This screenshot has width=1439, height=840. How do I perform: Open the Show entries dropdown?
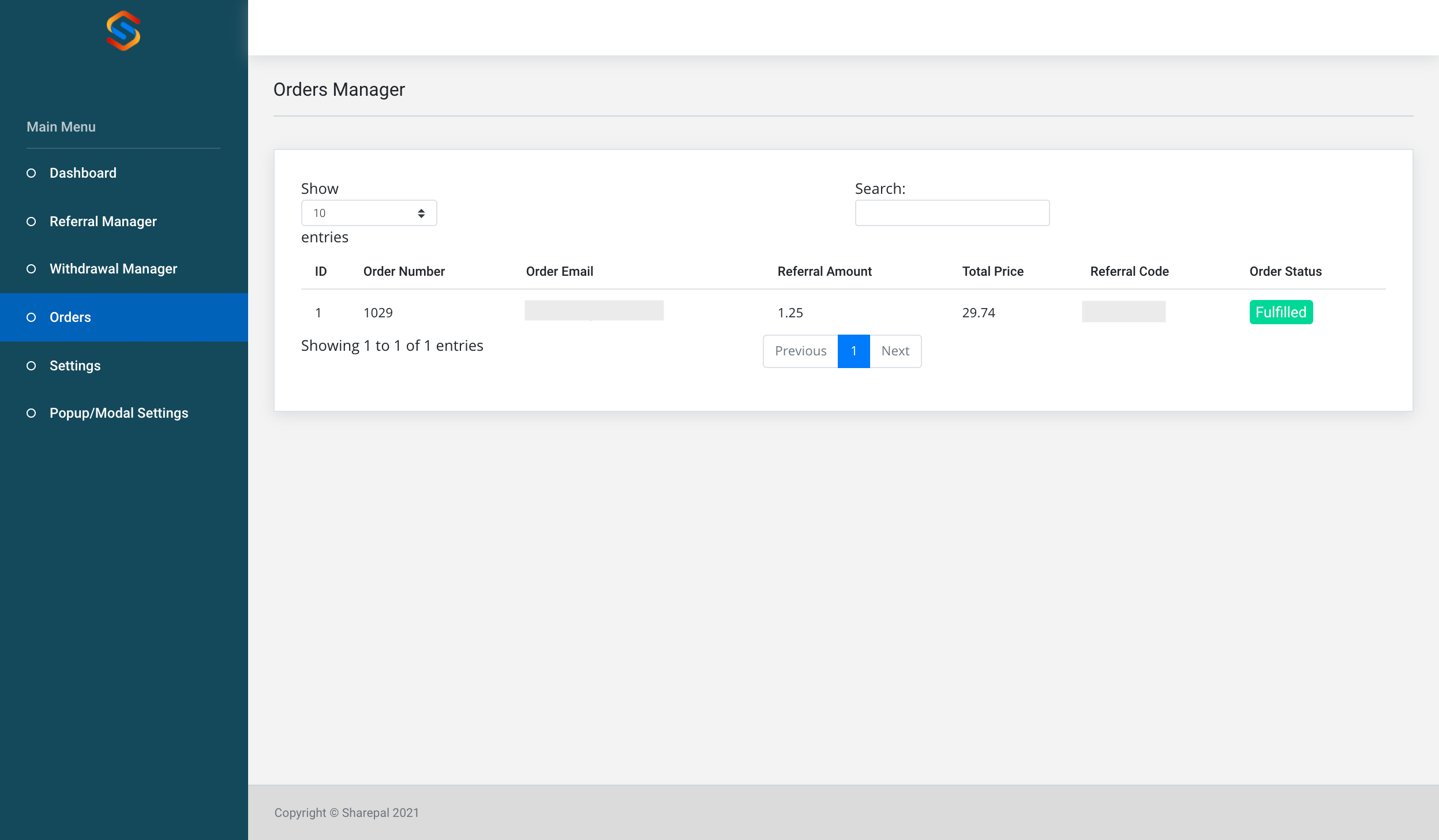369,213
